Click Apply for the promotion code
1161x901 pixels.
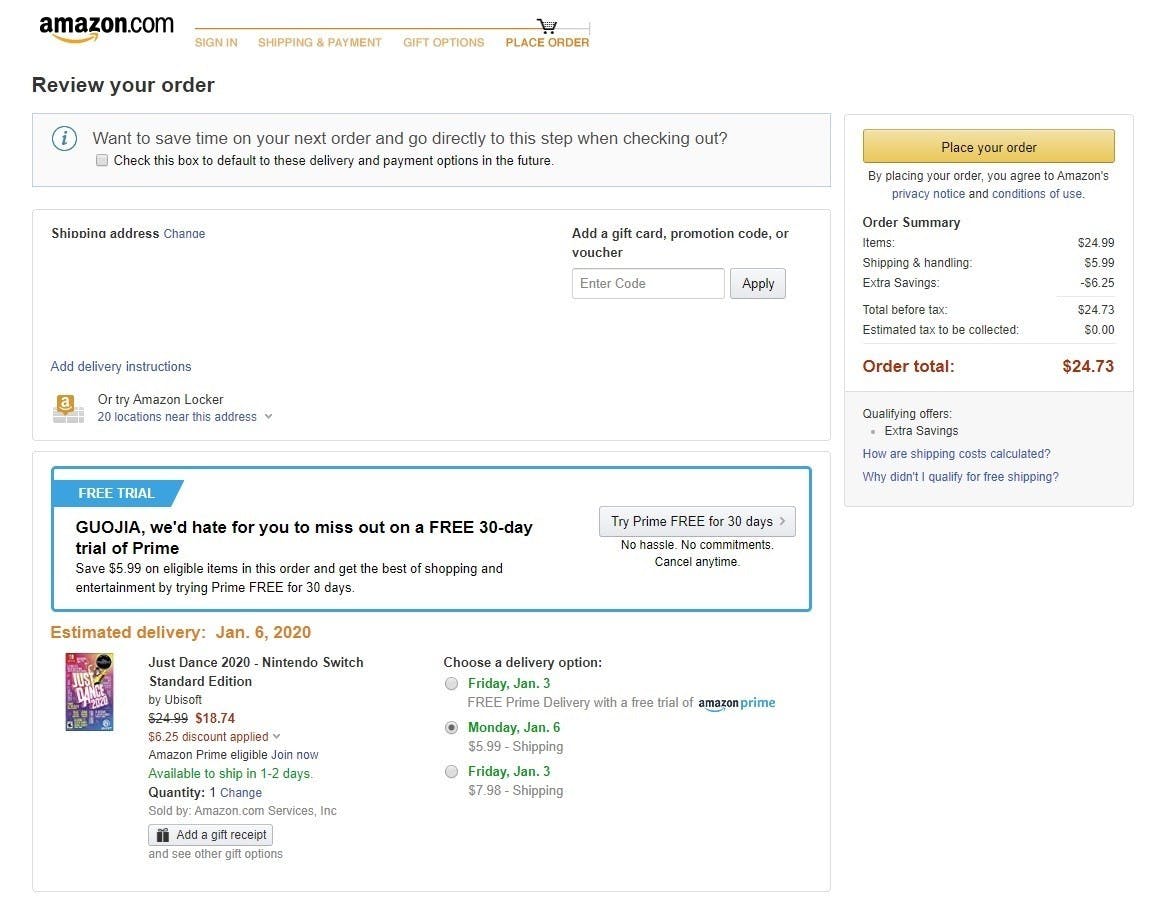point(757,284)
